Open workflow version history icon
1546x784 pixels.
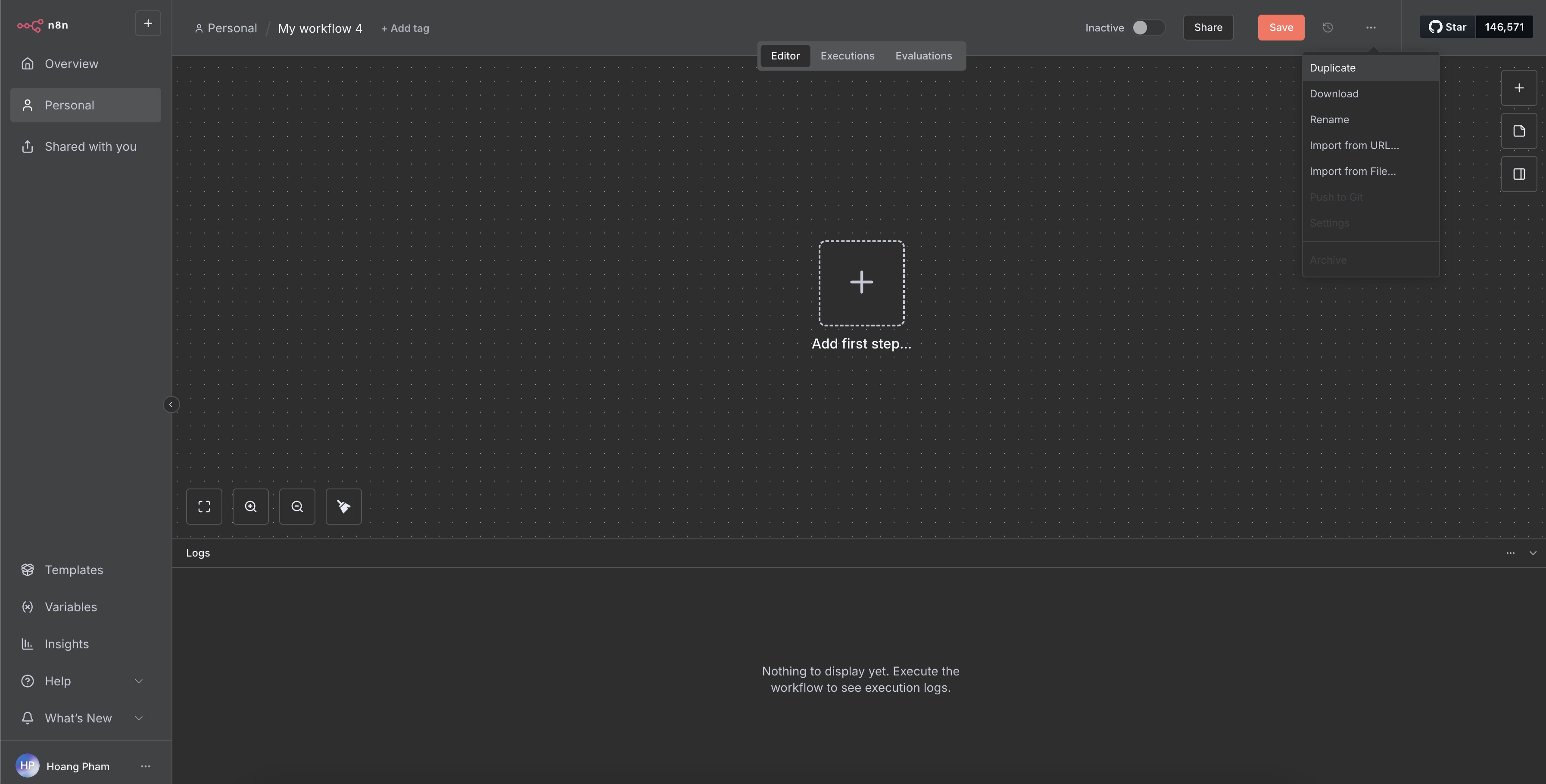click(1328, 28)
